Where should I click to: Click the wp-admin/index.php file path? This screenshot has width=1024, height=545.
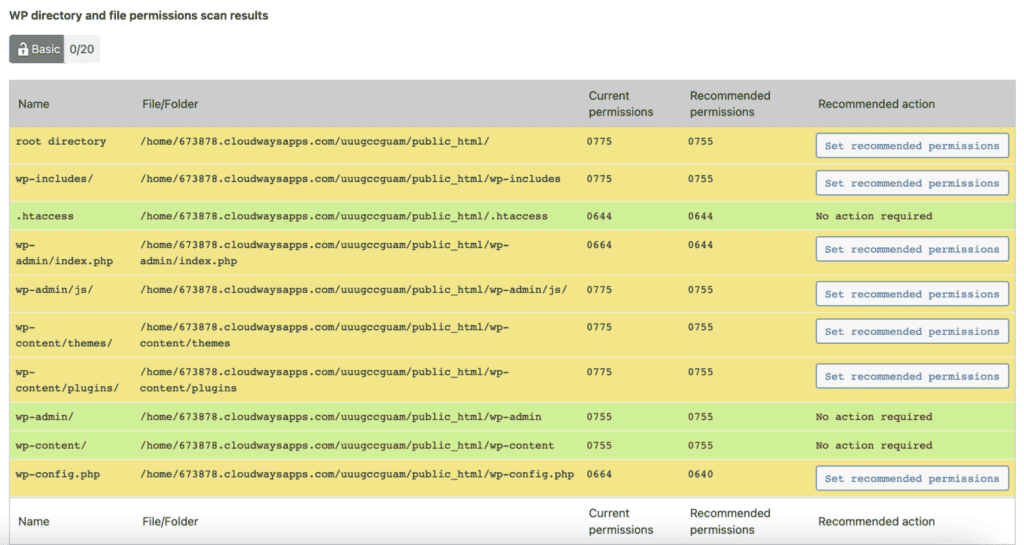pyautogui.click(x=325, y=253)
